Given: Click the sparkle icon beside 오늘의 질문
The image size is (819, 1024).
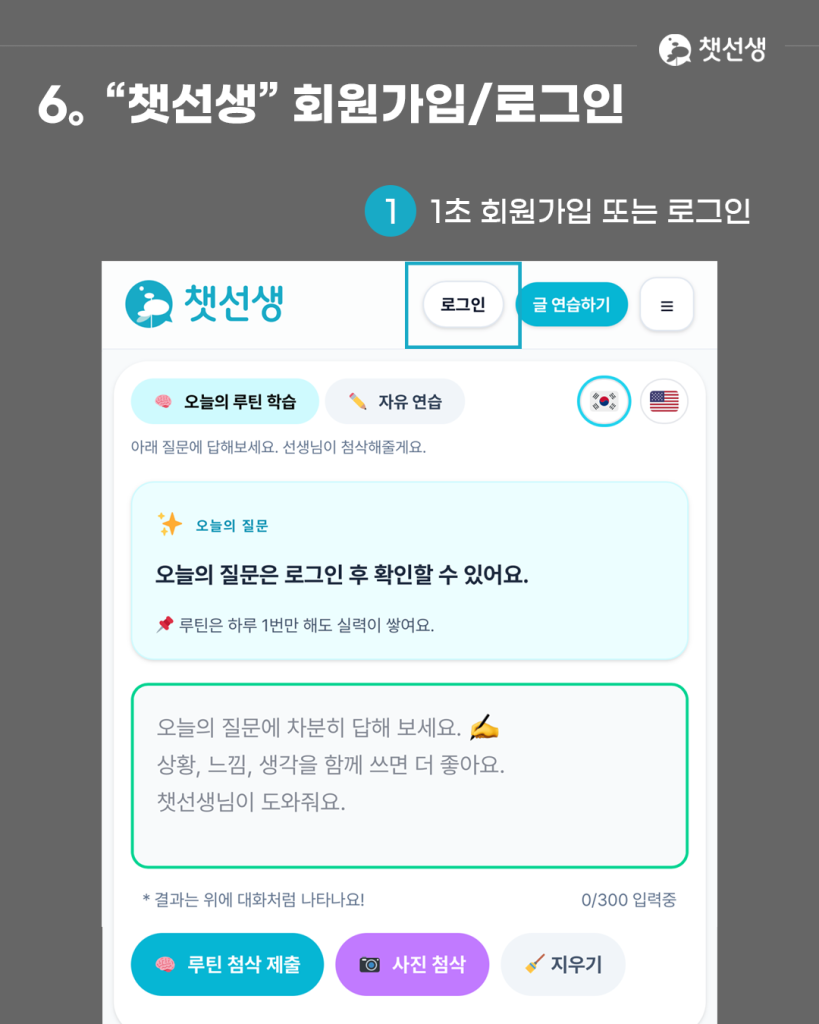Looking at the screenshot, I should pyautogui.click(x=170, y=524).
